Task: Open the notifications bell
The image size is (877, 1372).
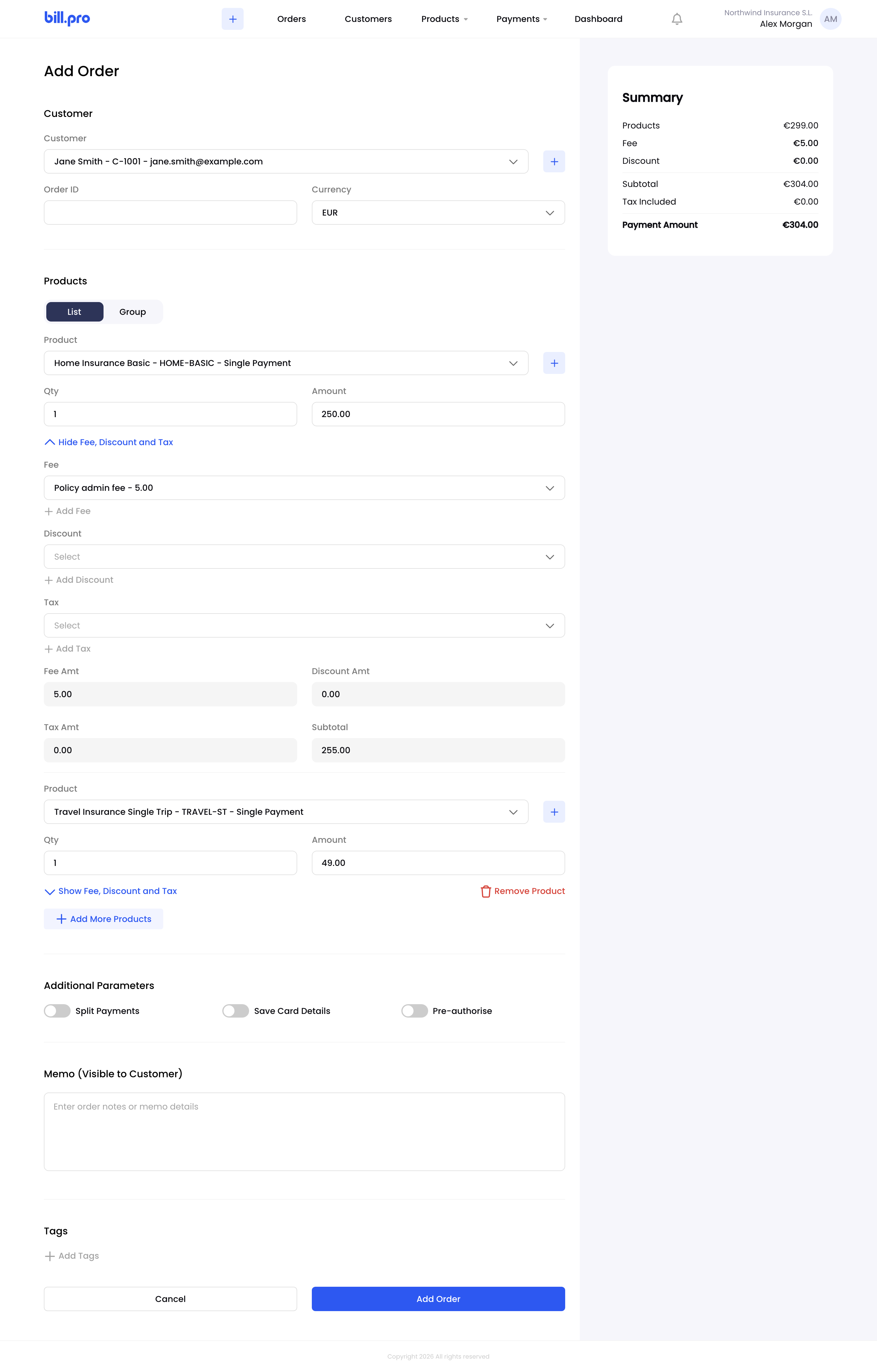Action: pyautogui.click(x=676, y=19)
